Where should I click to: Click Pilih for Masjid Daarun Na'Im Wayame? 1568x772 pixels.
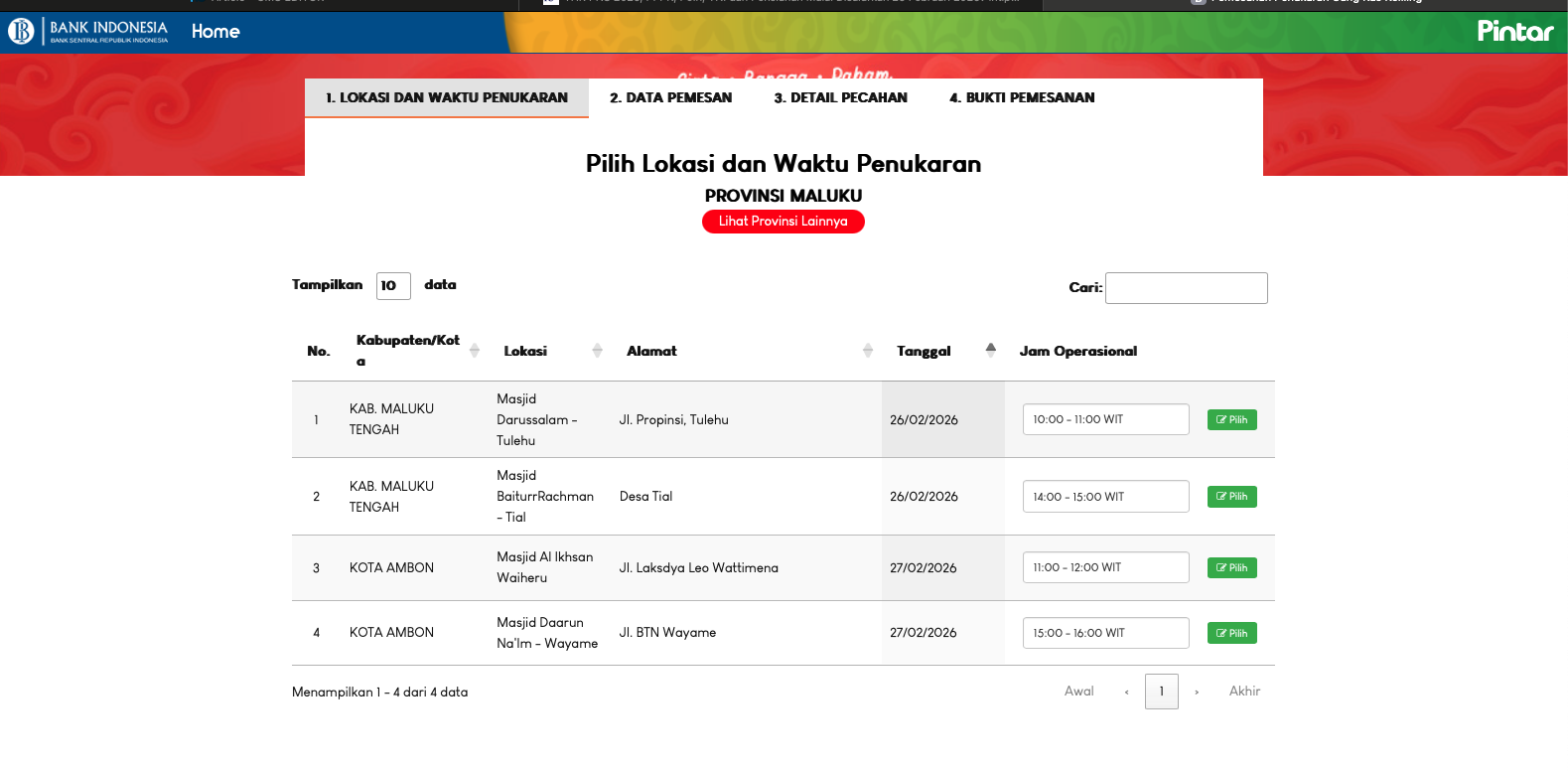[1232, 633]
